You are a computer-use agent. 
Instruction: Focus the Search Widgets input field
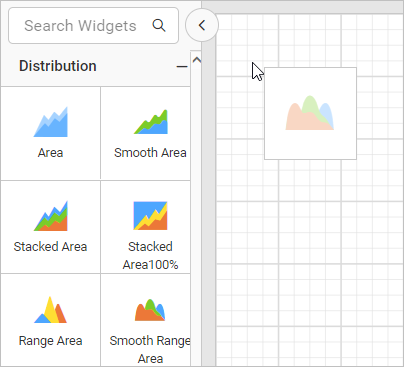pyautogui.click(x=93, y=26)
